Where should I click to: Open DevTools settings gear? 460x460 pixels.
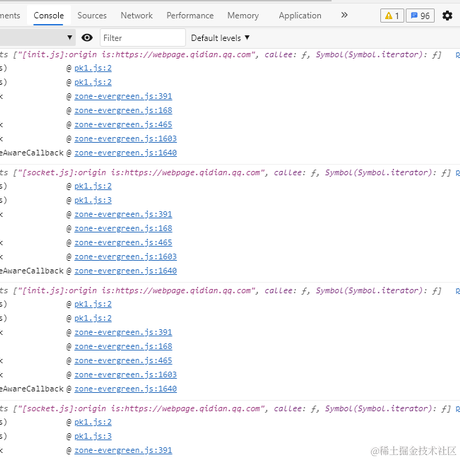pyautogui.click(x=447, y=15)
